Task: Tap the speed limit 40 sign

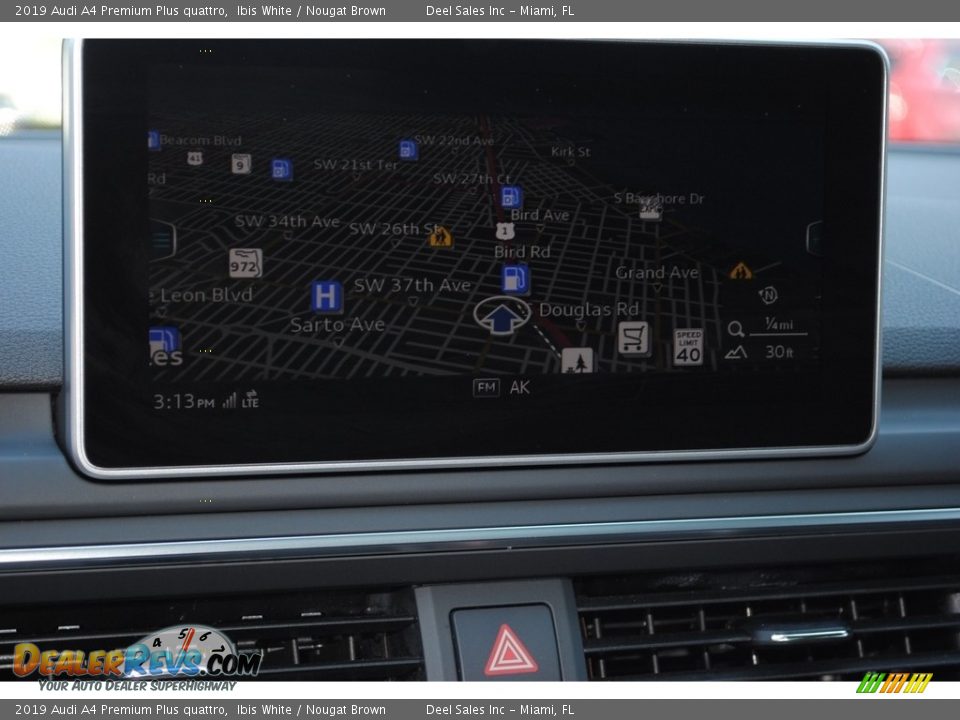Action: (x=688, y=346)
